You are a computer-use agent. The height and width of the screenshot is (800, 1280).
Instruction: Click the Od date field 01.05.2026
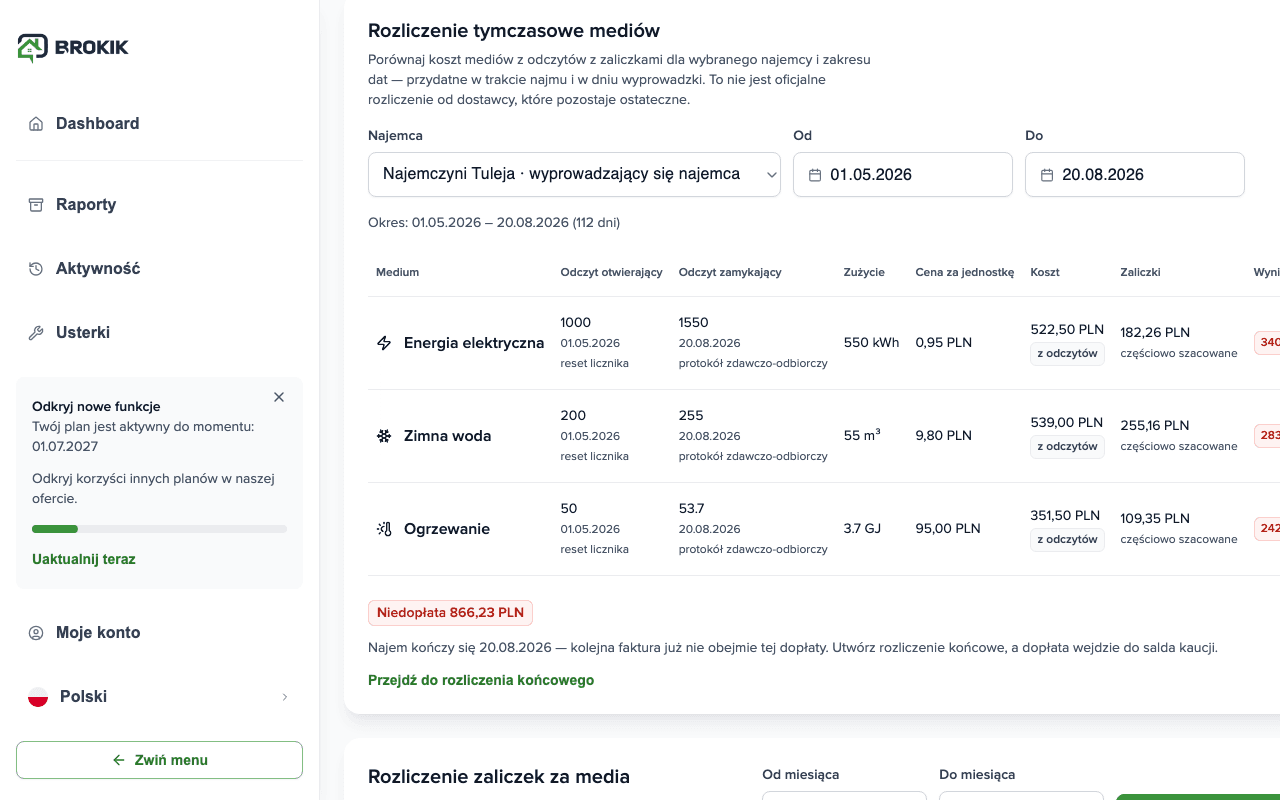(903, 174)
